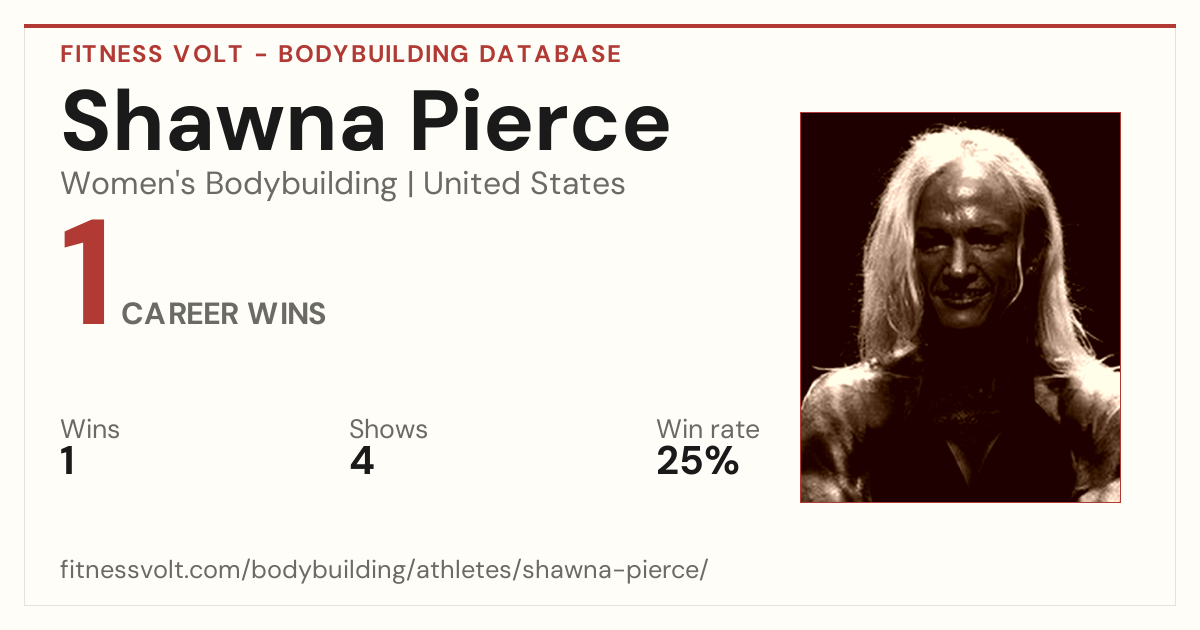Click the athlete portrait photo
This screenshot has width=1200, height=630.
point(960,307)
